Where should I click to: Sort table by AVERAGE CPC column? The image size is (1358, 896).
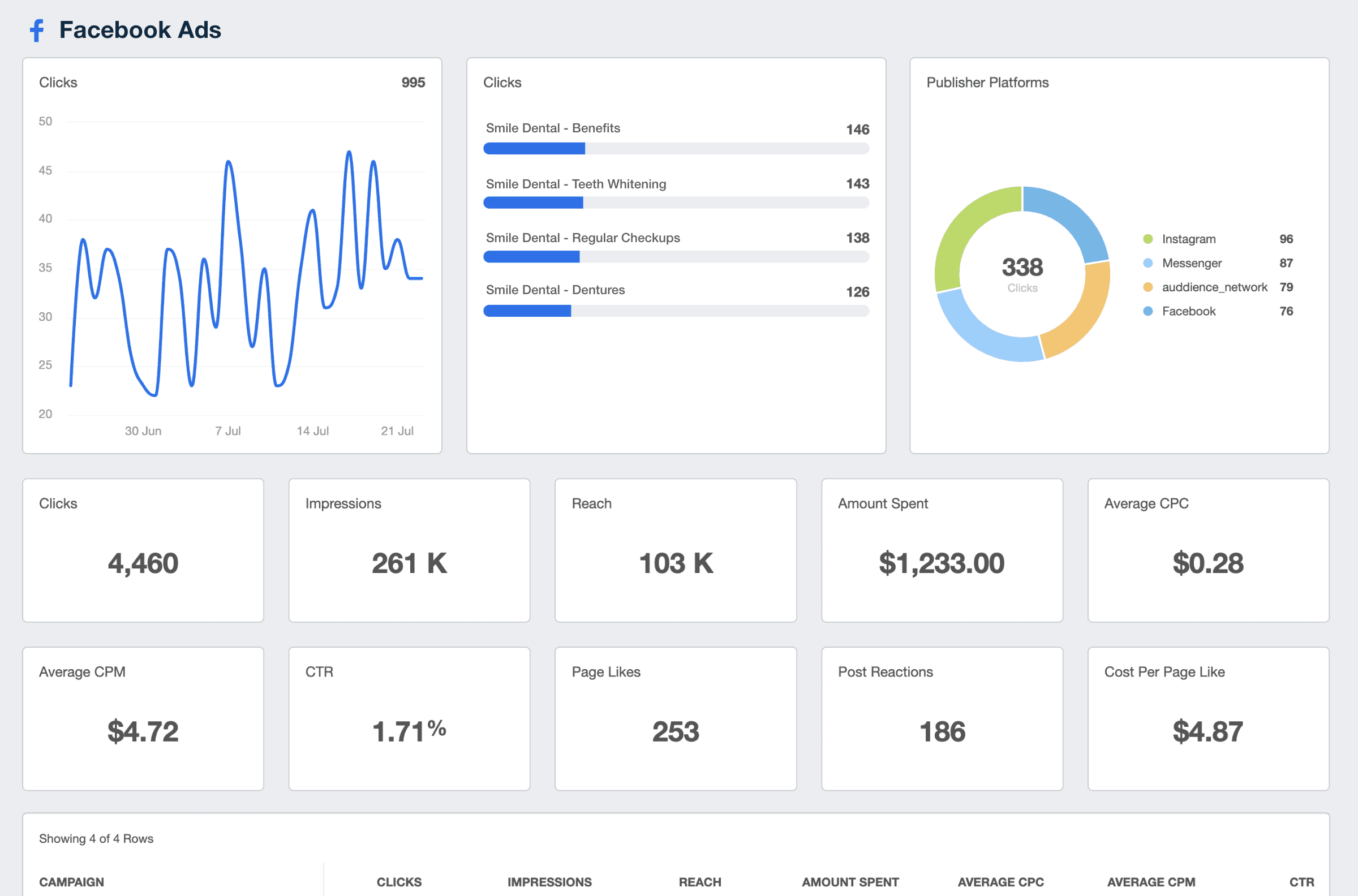1000,882
